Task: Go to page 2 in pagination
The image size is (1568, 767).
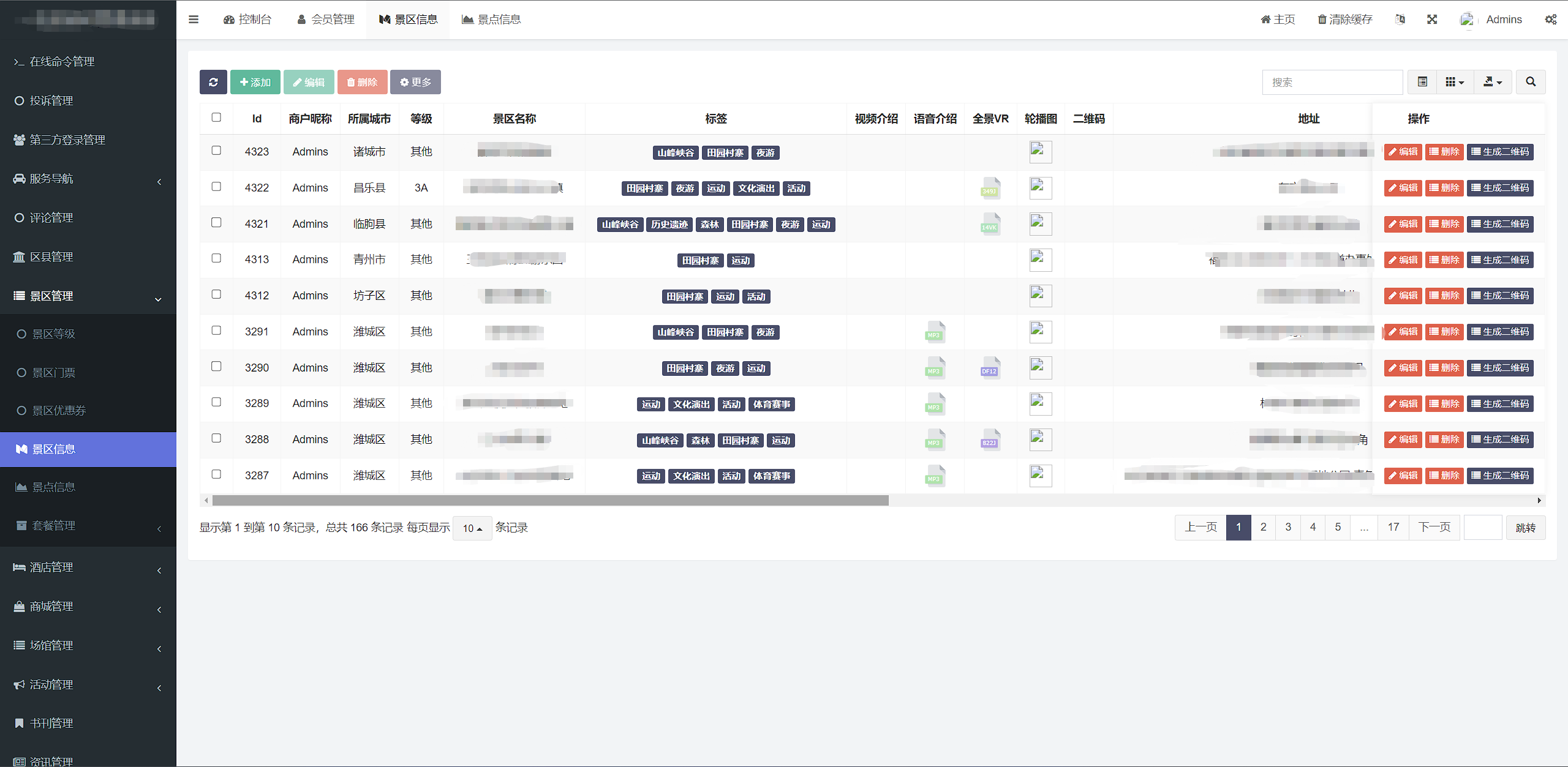Action: [1263, 528]
